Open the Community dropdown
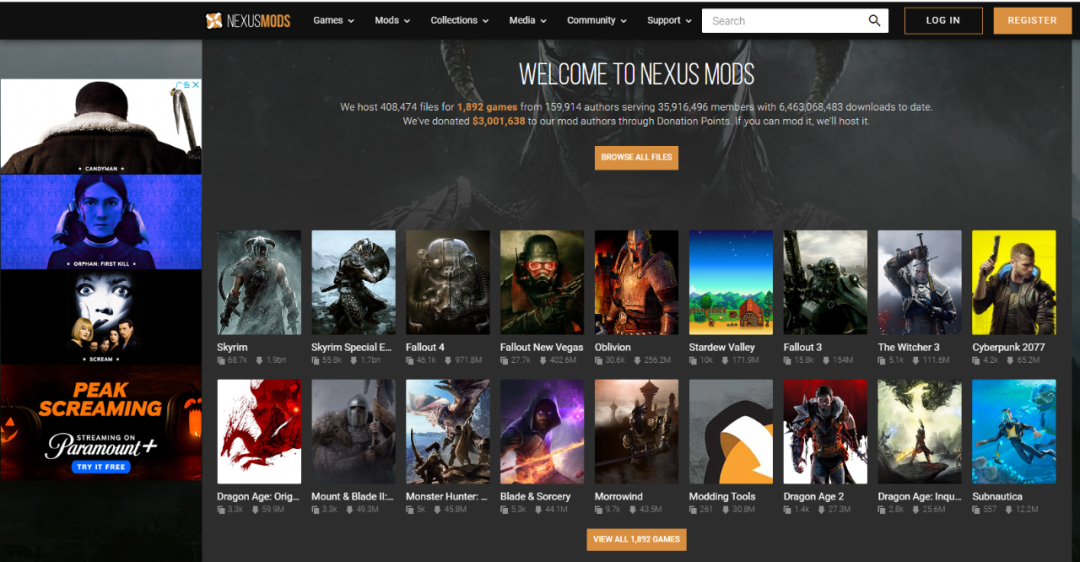The image size is (1080, 562). click(596, 21)
